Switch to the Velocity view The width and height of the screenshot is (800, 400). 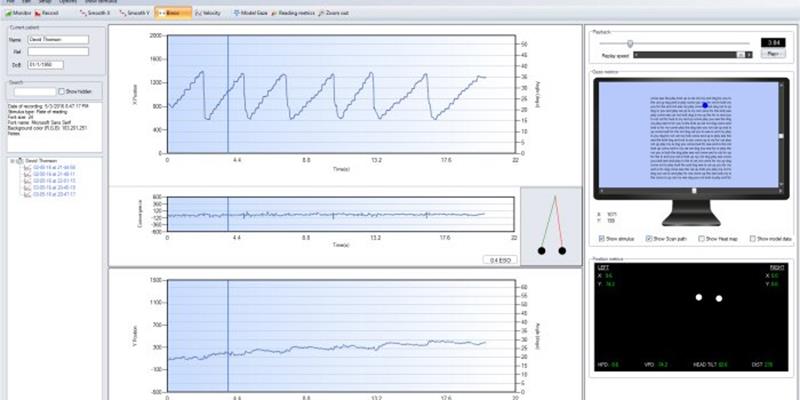tap(208, 13)
